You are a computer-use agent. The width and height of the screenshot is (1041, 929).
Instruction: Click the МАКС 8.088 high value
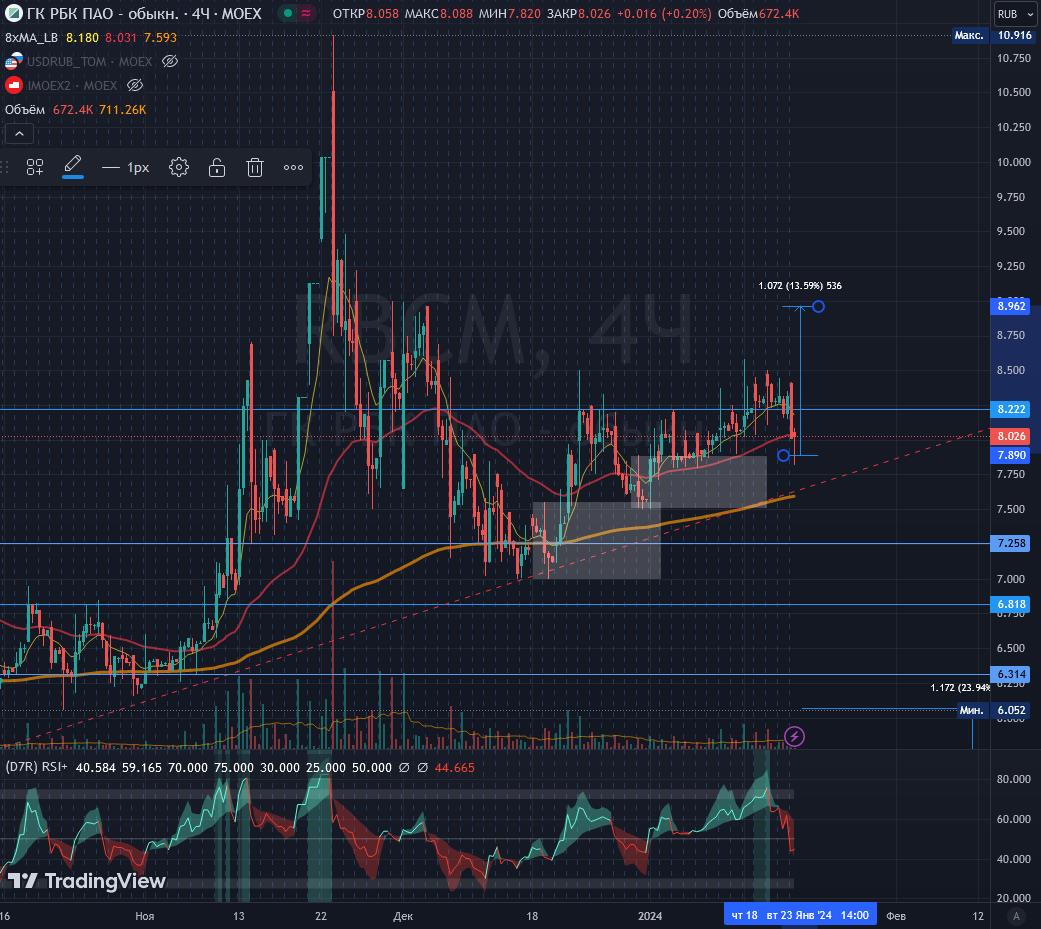(x=439, y=13)
